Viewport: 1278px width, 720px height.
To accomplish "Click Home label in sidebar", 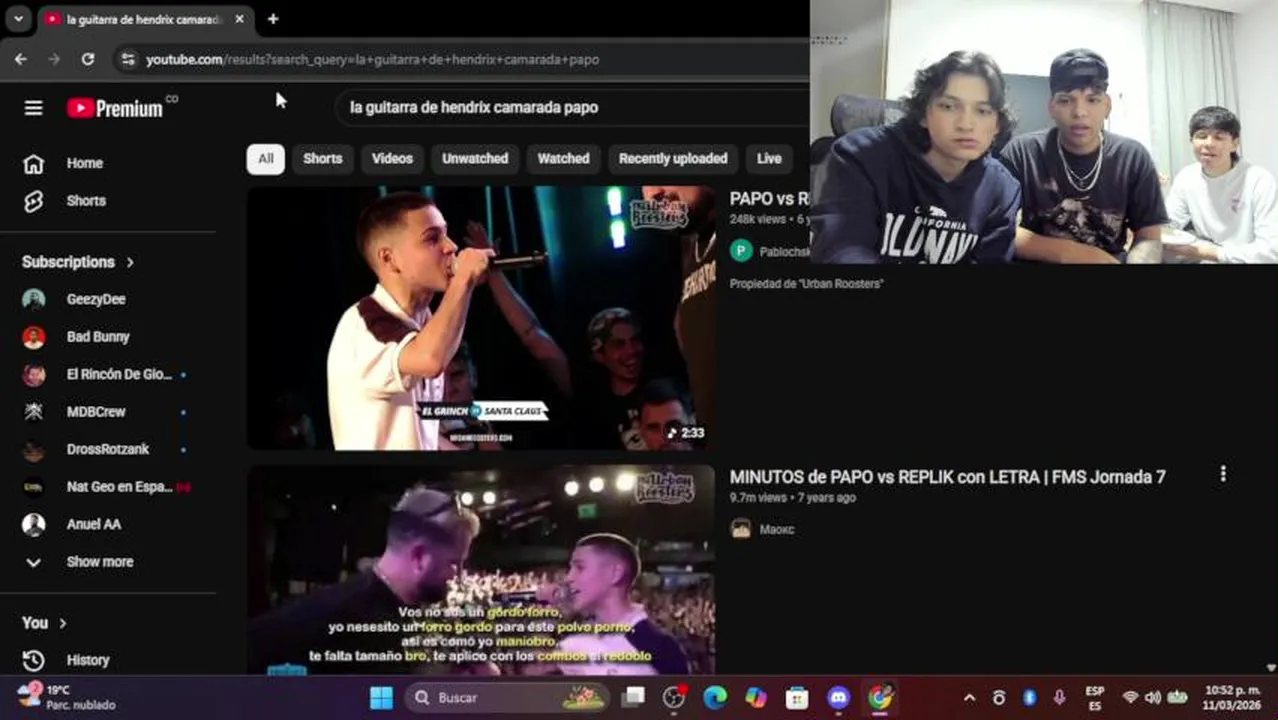I will click(x=85, y=163).
